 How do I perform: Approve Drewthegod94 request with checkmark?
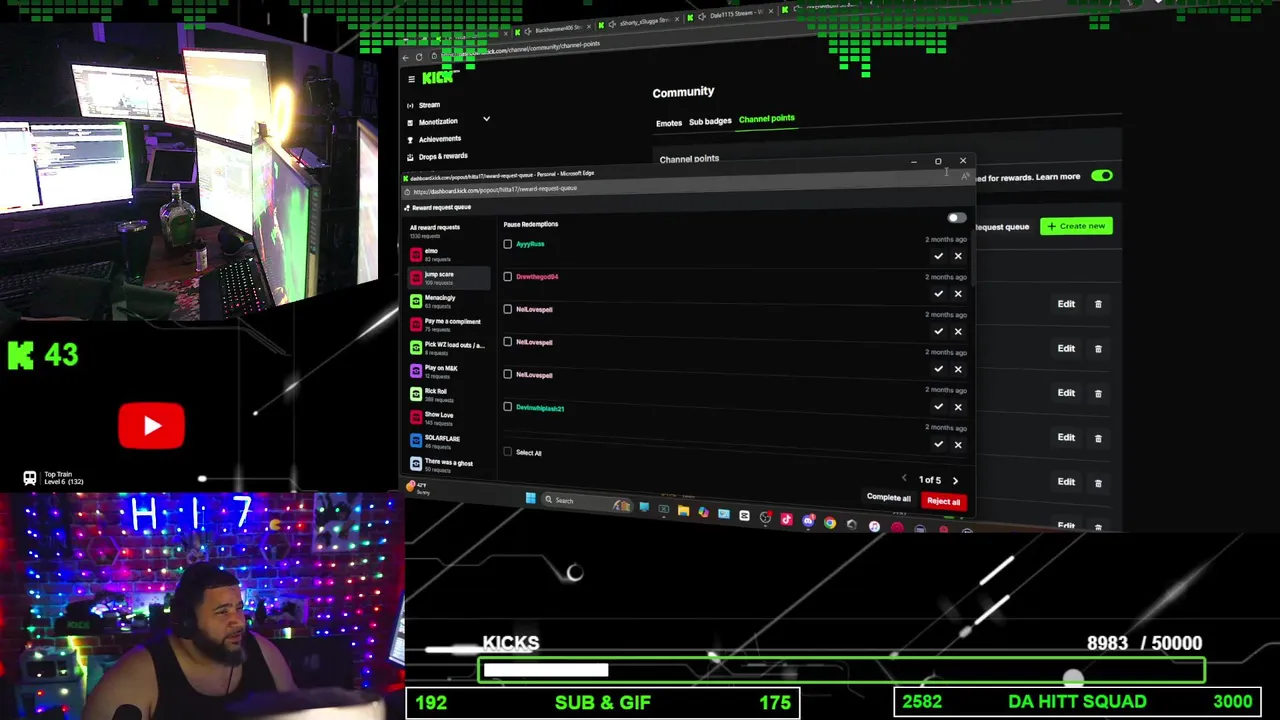pyautogui.click(x=938, y=294)
